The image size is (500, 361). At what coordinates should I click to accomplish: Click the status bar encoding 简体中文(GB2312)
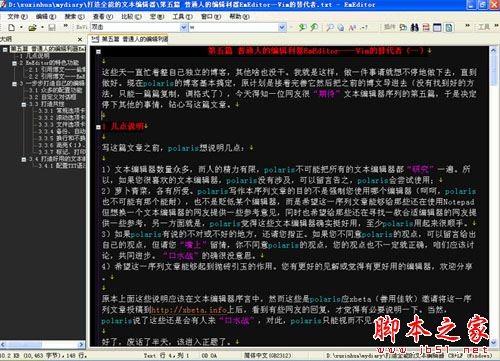pos(268,356)
